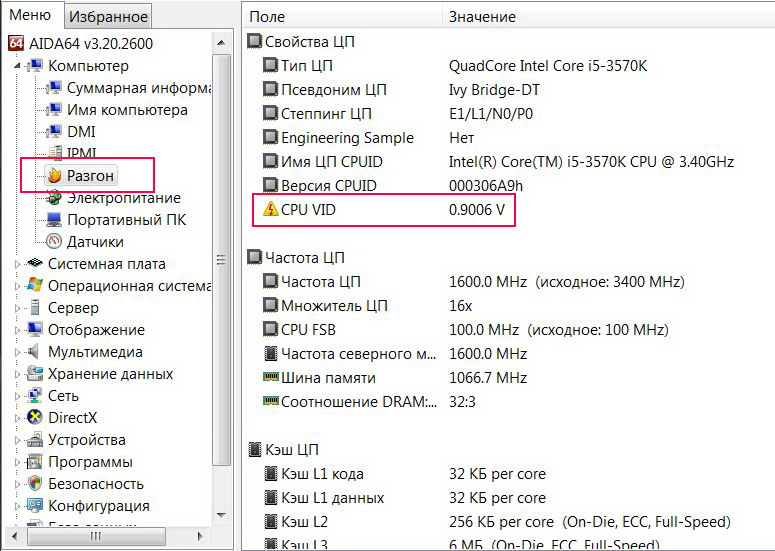Click the Безопасность shield icon
This screenshot has height=551, width=775.
(35, 483)
